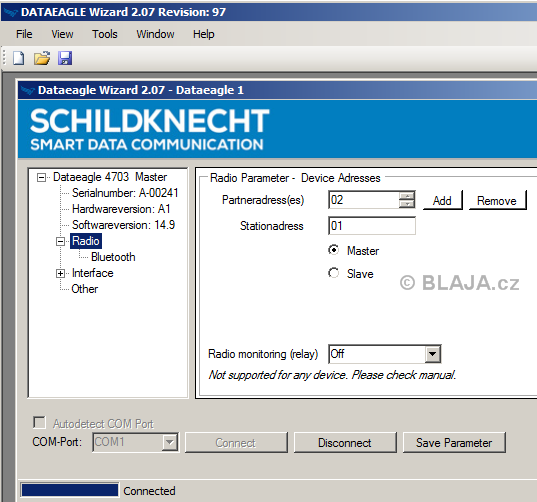
Task: Open the Help menu
Action: 203,34
